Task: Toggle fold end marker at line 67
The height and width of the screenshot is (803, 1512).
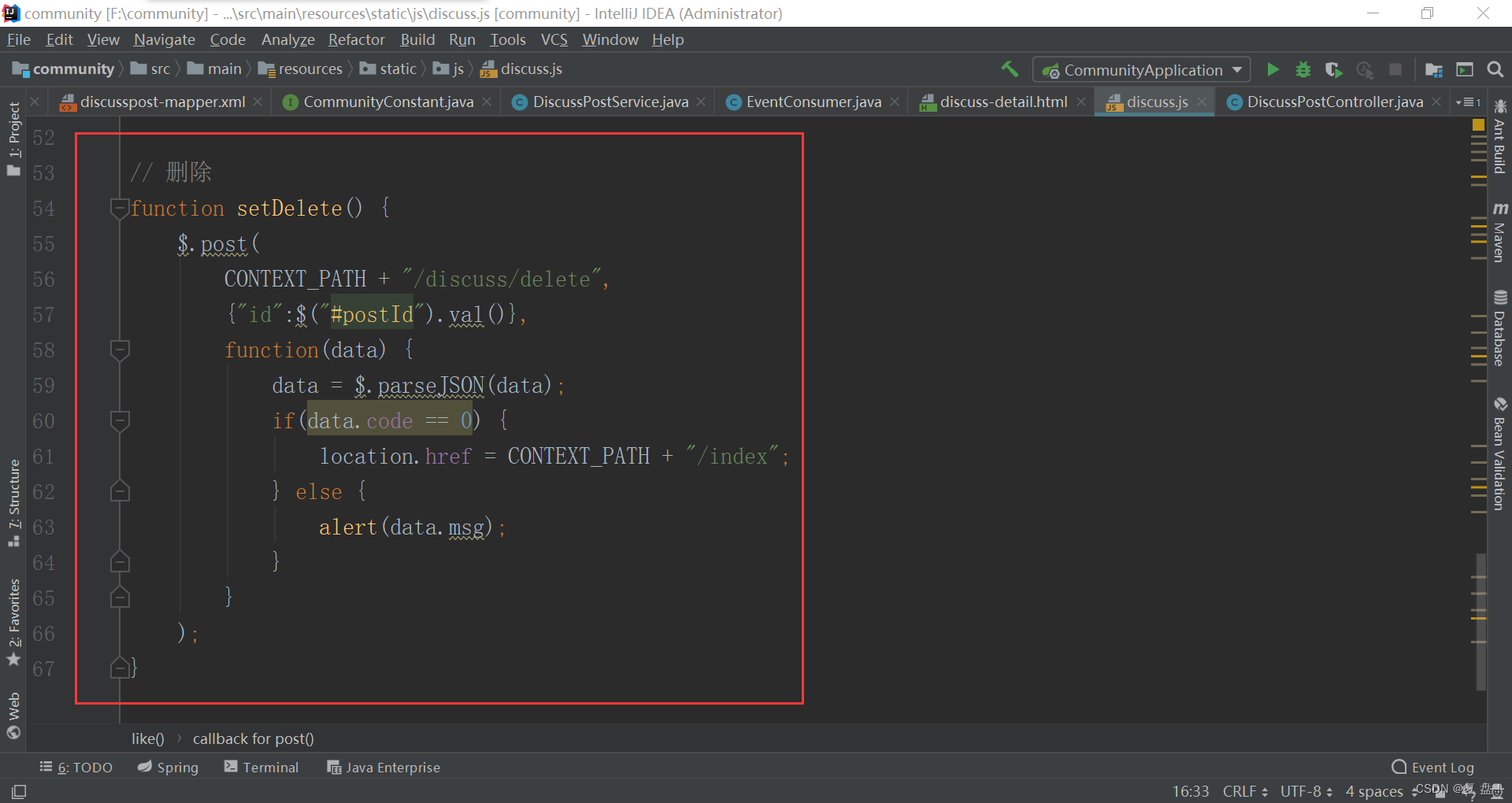Action: [x=120, y=668]
